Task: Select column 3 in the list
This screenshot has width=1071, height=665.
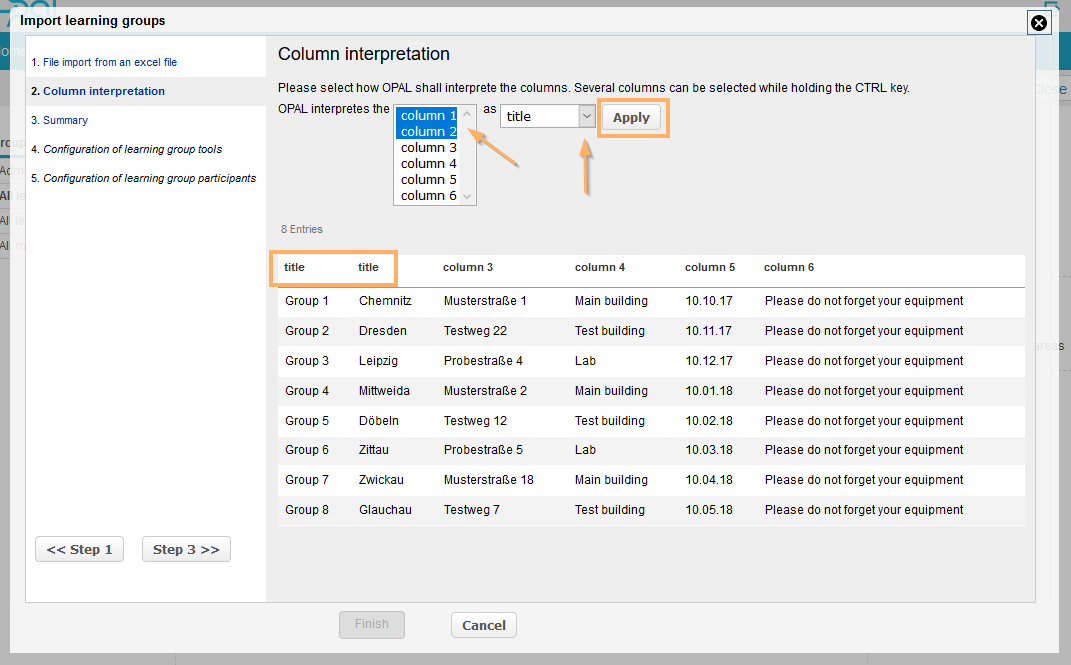Action: 428,148
